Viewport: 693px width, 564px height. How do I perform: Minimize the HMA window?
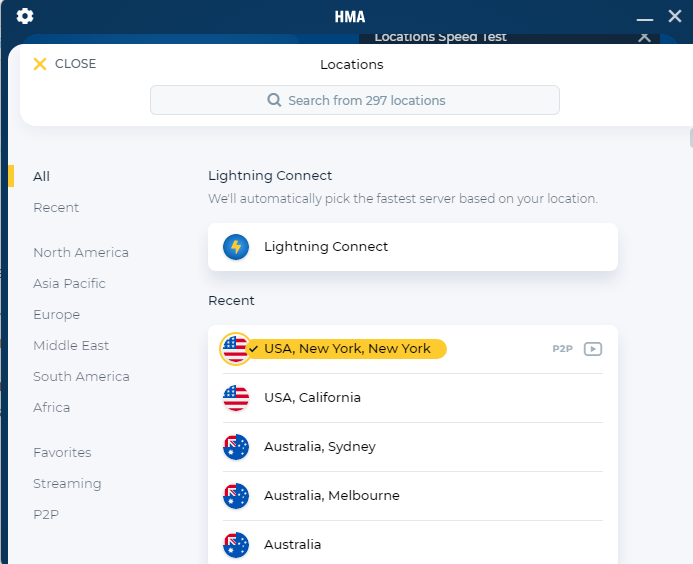(x=645, y=19)
